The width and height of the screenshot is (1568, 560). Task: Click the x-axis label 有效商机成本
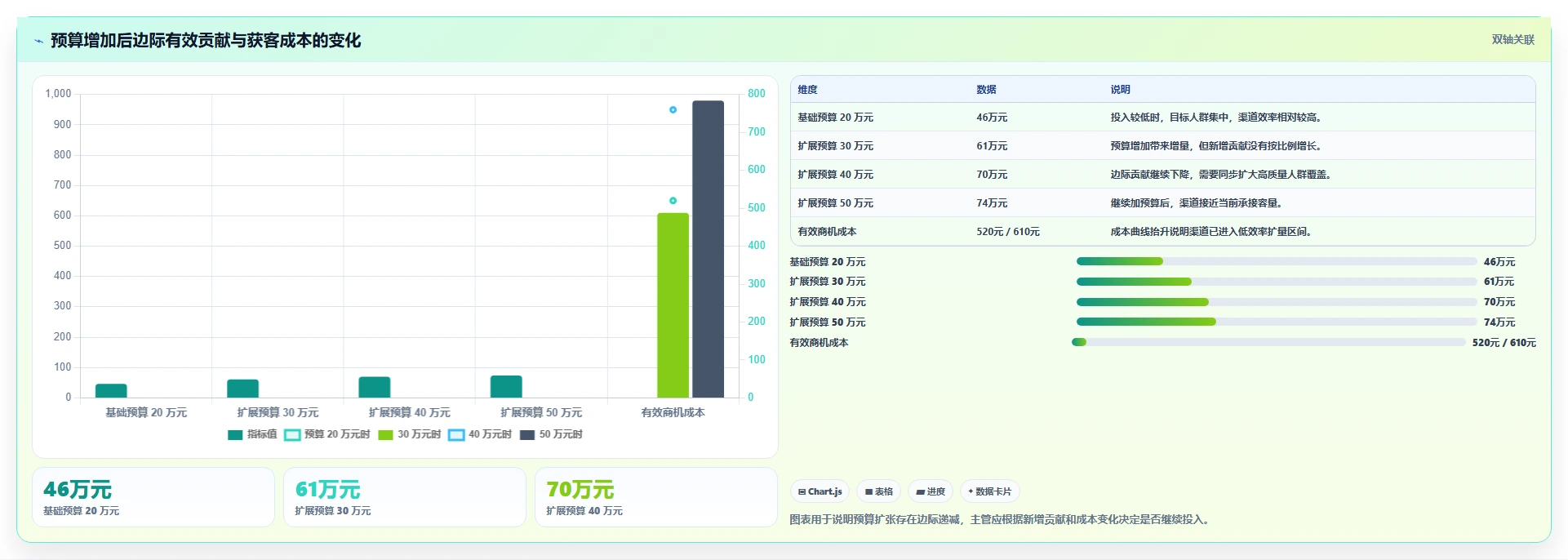tap(673, 413)
